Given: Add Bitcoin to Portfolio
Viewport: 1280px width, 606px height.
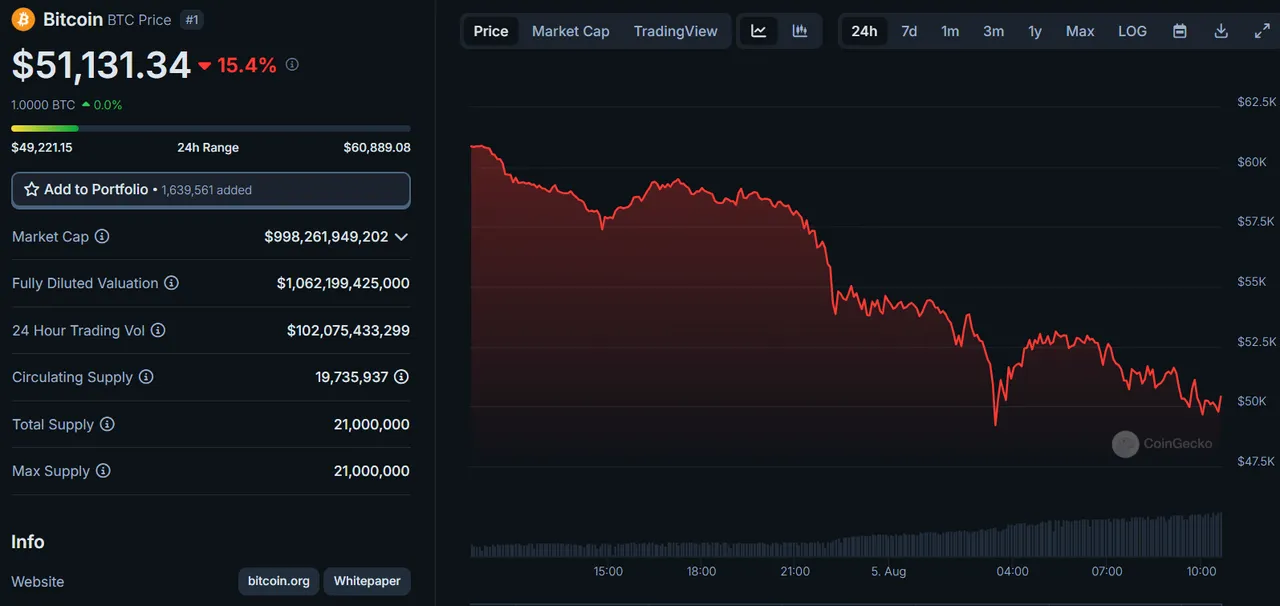Looking at the screenshot, I should pyautogui.click(x=211, y=190).
